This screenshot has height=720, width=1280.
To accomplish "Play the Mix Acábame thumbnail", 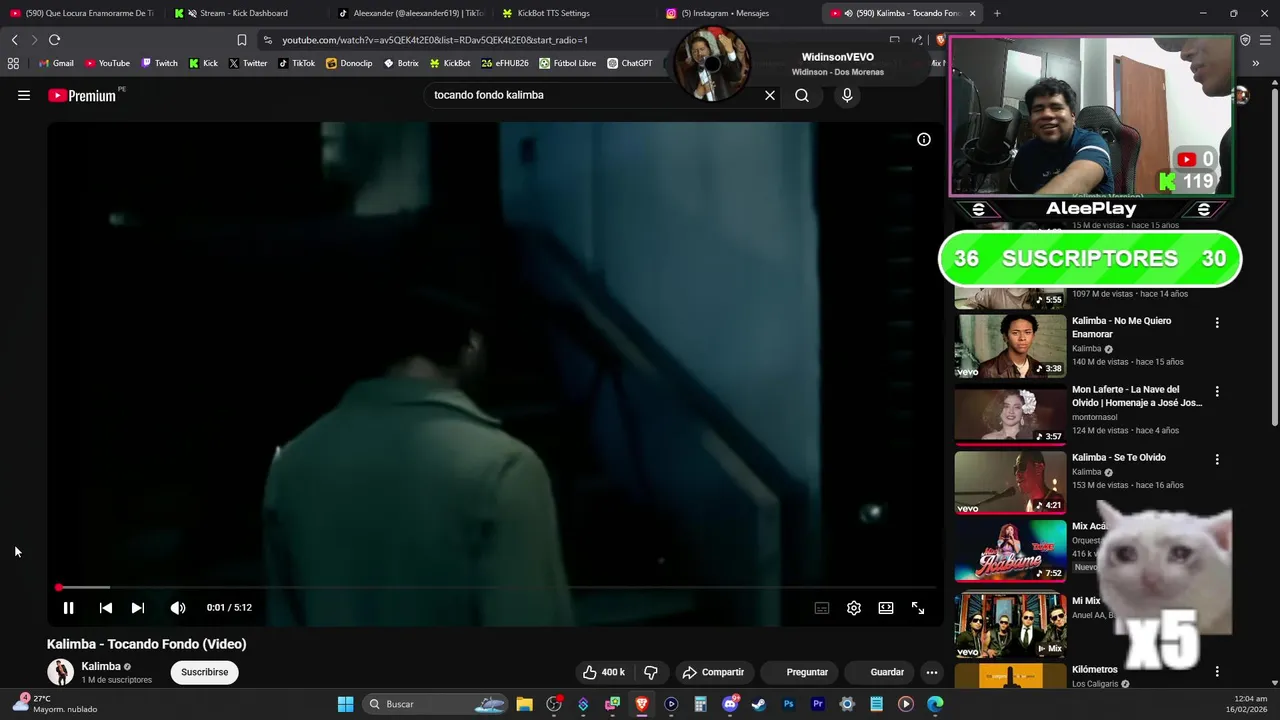I will [1010, 551].
